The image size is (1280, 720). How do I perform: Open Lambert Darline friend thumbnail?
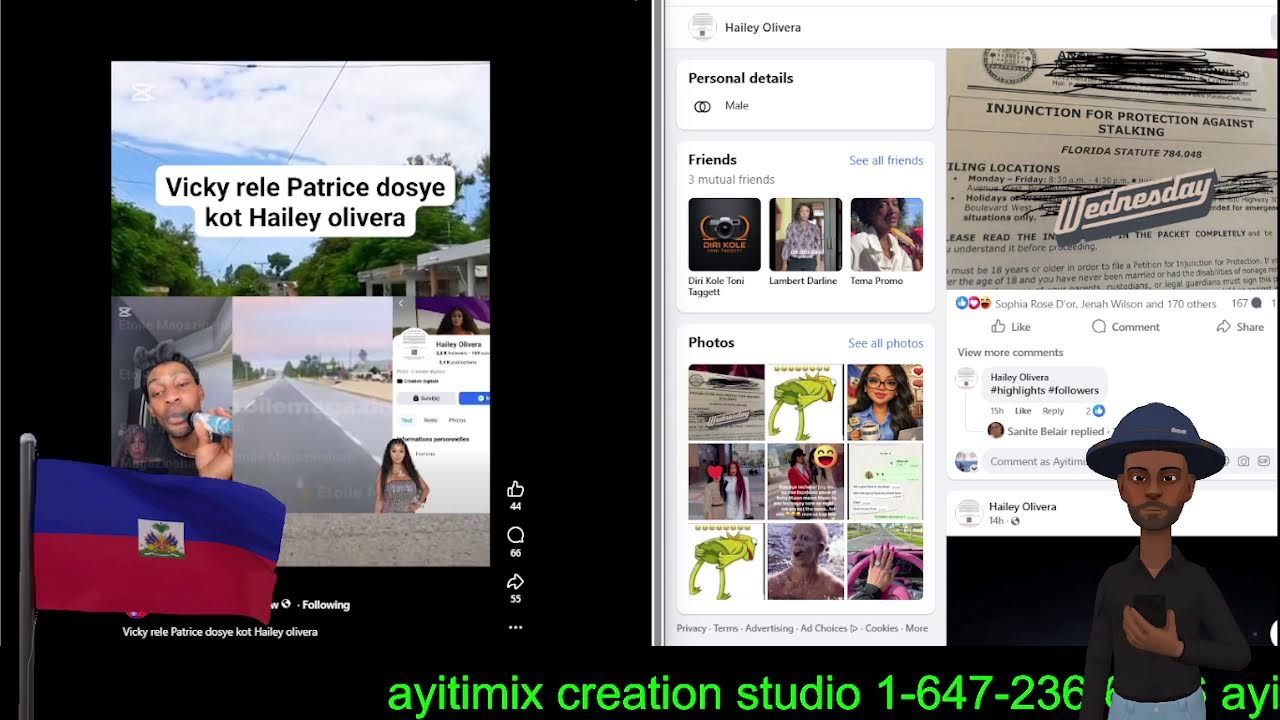tap(806, 234)
